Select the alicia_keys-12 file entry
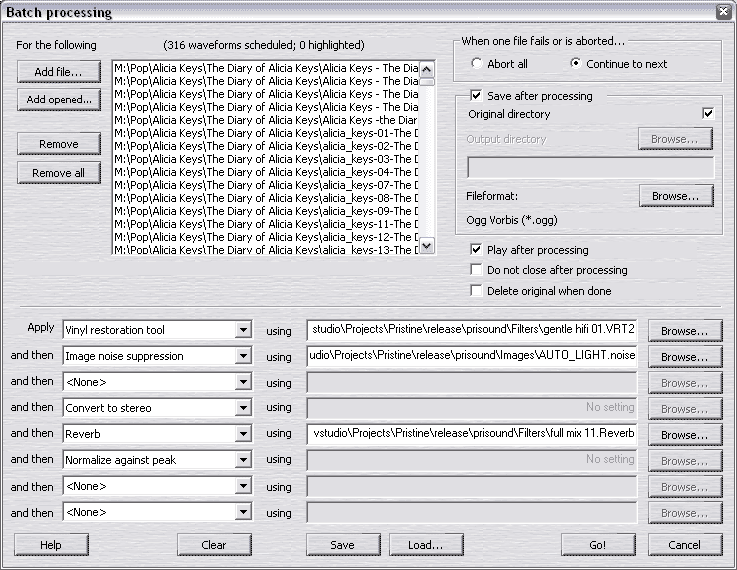The height and width of the screenshot is (570, 737). tap(266, 237)
